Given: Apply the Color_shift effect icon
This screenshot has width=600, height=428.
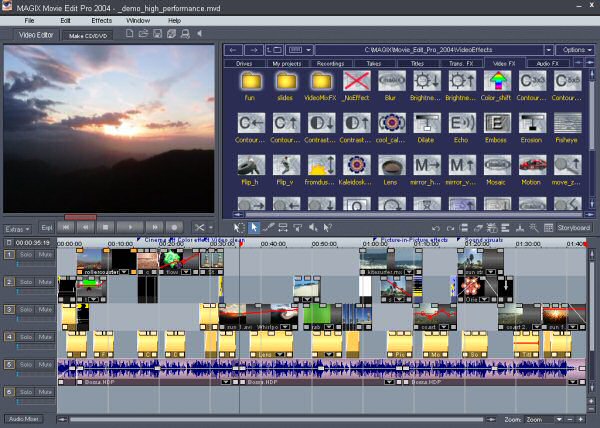Looking at the screenshot, I should click(497, 81).
